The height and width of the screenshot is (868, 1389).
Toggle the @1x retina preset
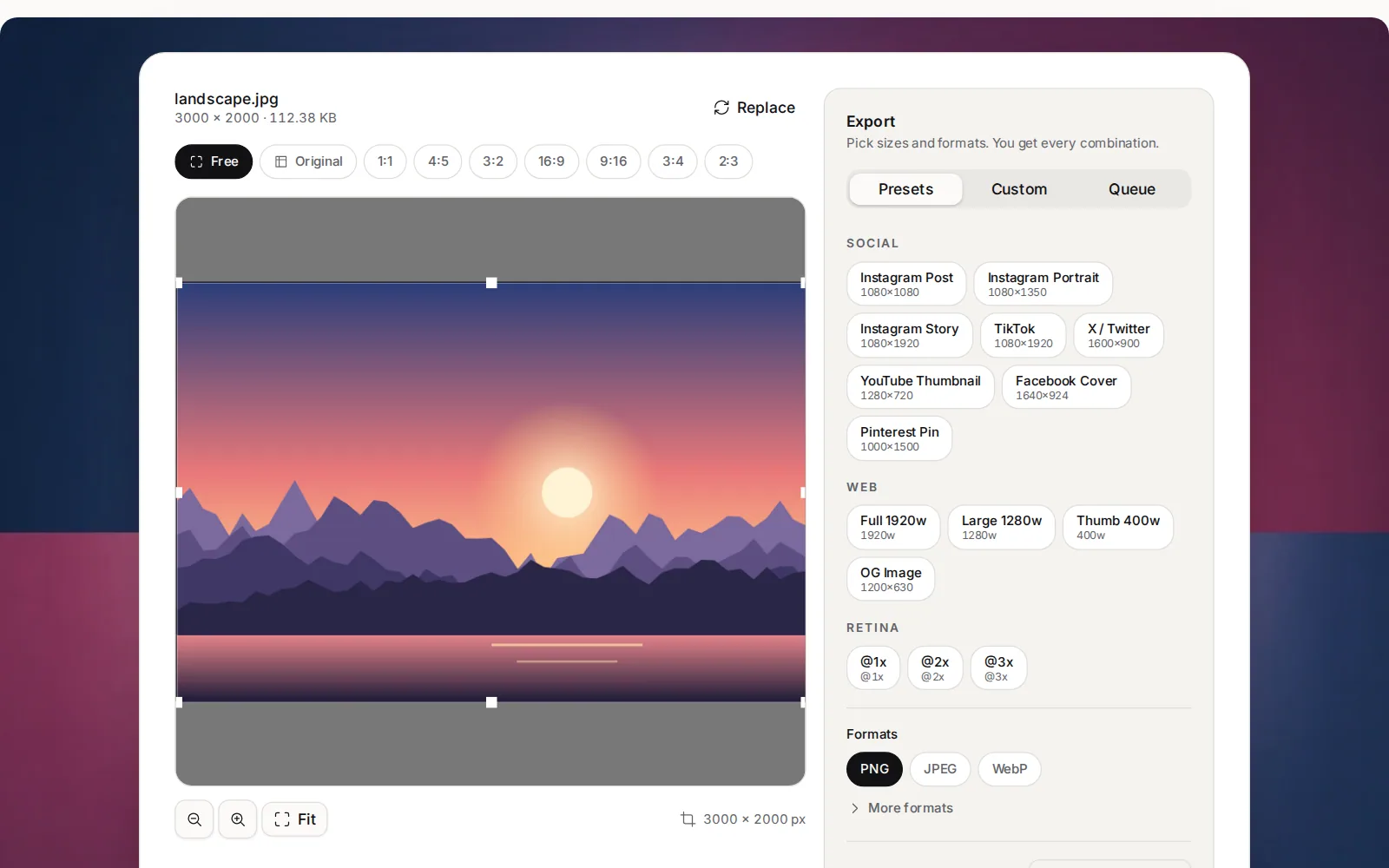pos(873,668)
